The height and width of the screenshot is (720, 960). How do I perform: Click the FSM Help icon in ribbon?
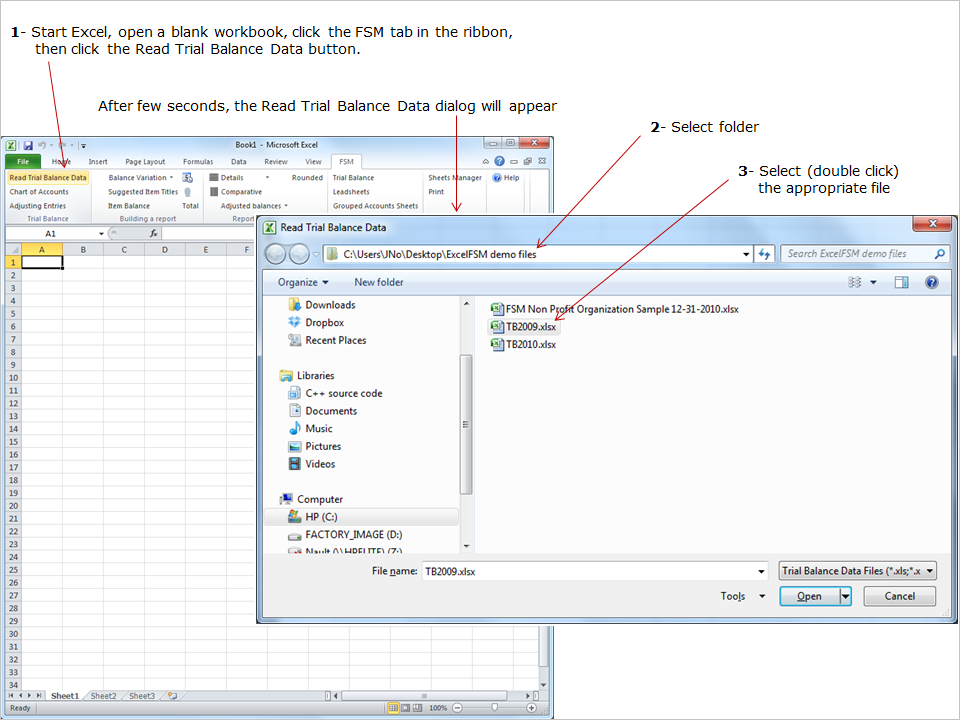497,178
